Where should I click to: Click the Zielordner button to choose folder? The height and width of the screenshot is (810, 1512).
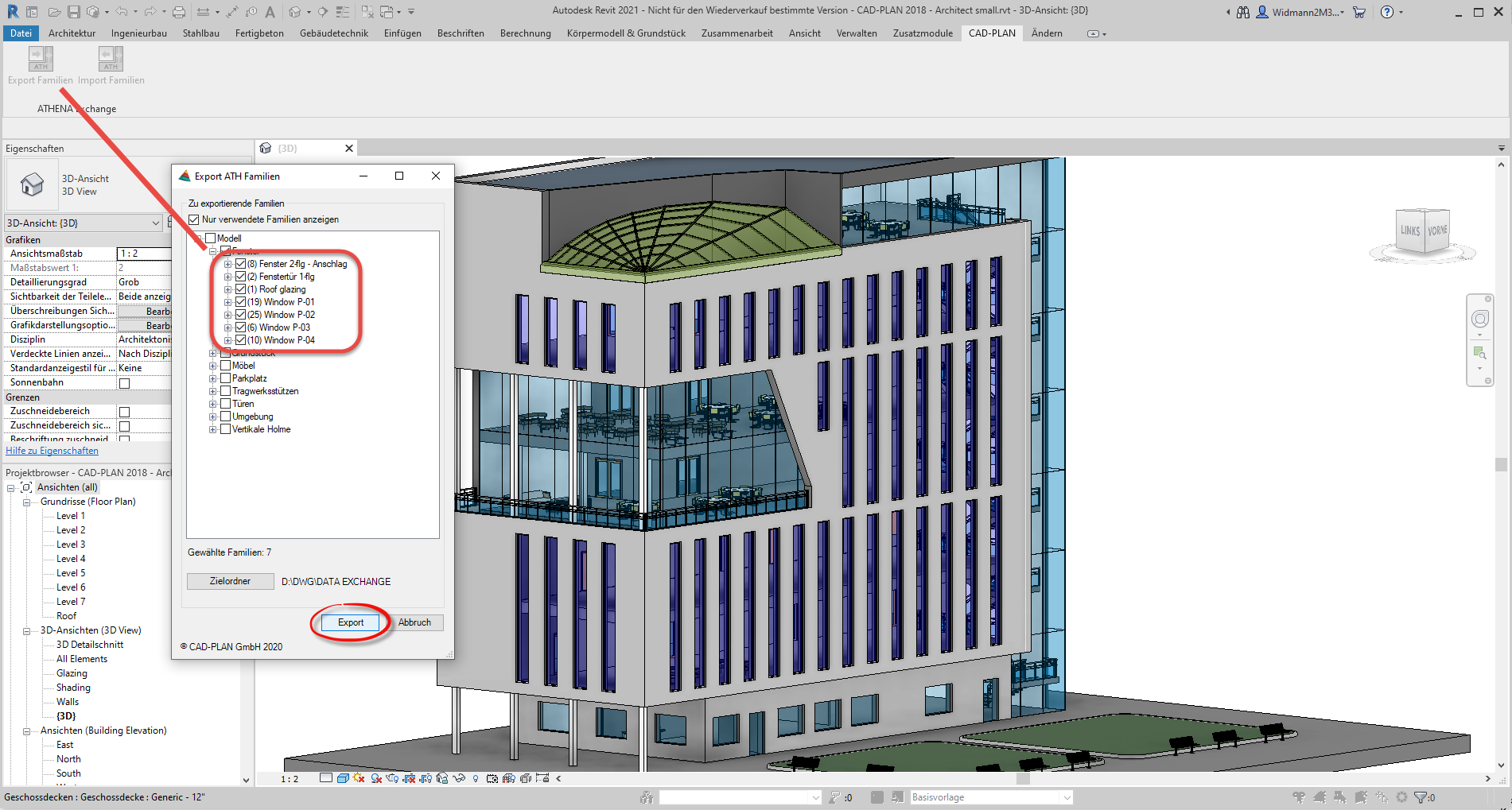[230, 581]
